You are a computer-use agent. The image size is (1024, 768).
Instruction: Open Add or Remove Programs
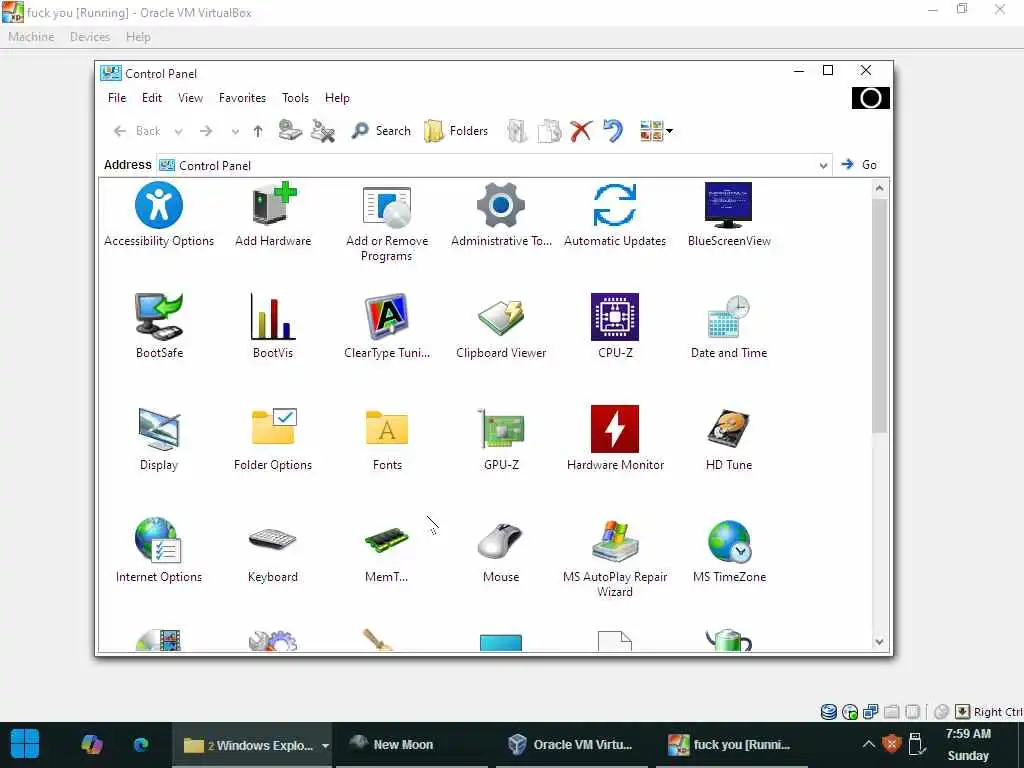coord(387,222)
